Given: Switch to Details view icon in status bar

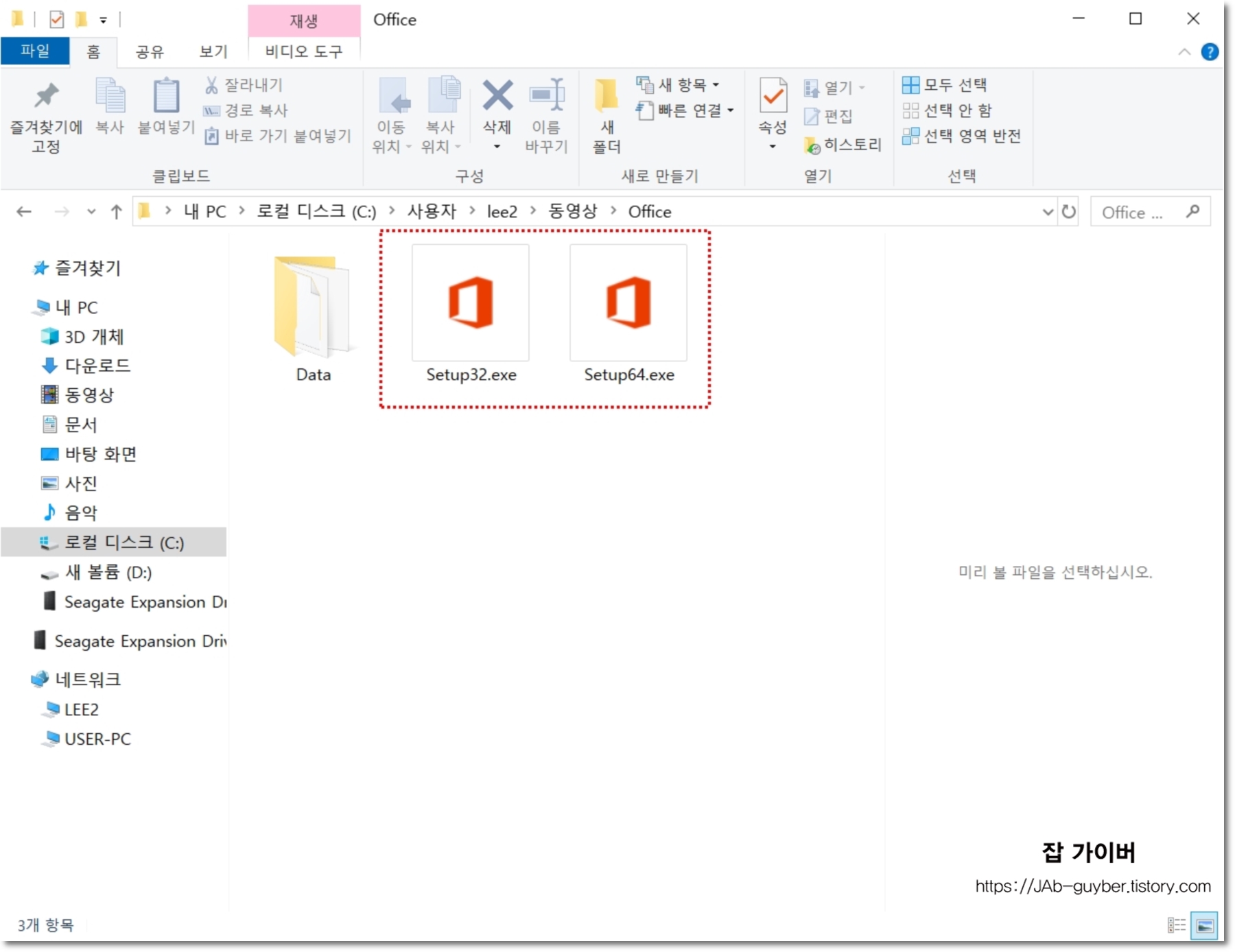Looking at the screenshot, I should coord(1177,925).
